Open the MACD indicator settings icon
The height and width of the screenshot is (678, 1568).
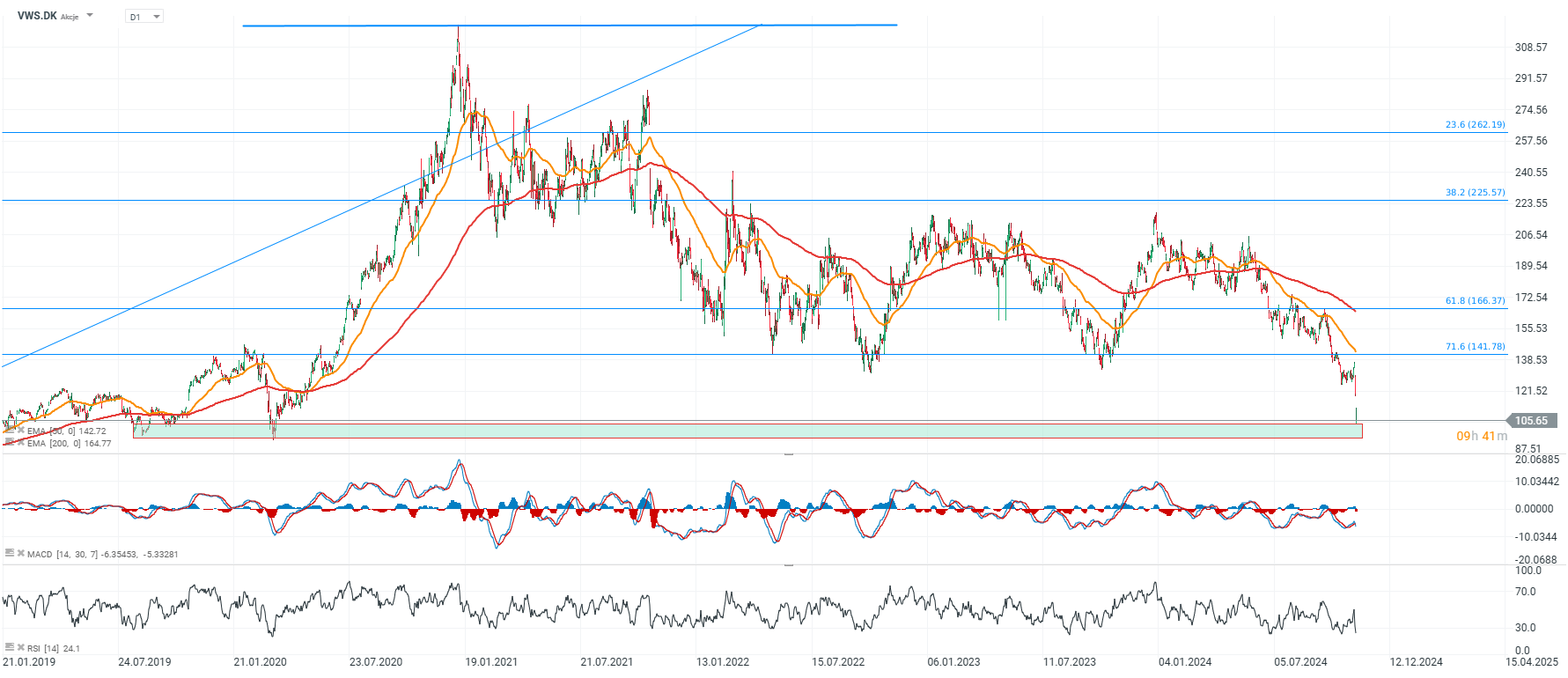pyautogui.click(x=9, y=554)
